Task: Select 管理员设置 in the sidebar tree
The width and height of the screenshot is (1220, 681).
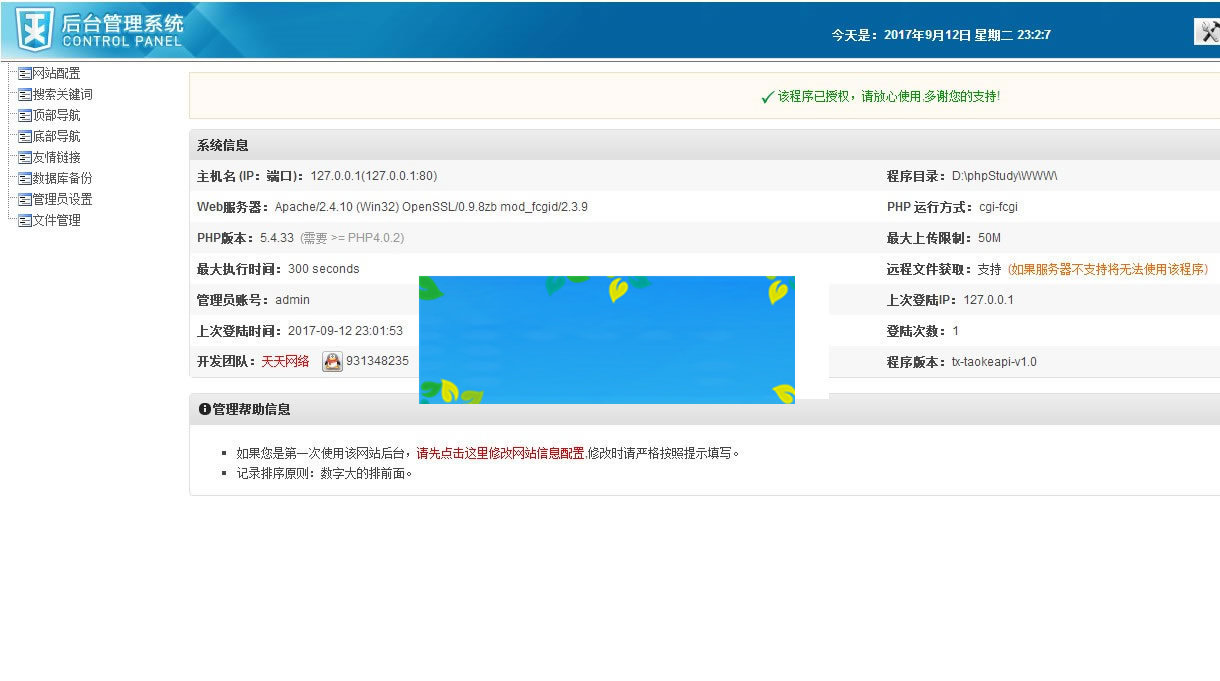Action: coord(60,198)
